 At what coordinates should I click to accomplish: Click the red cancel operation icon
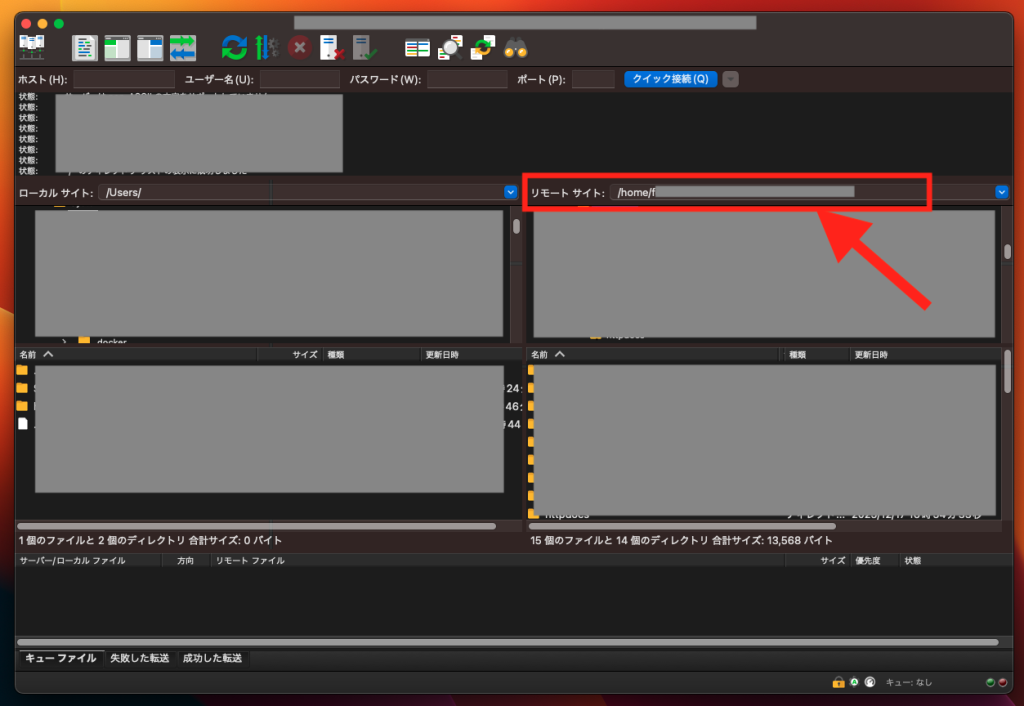[x=299, y=47]
